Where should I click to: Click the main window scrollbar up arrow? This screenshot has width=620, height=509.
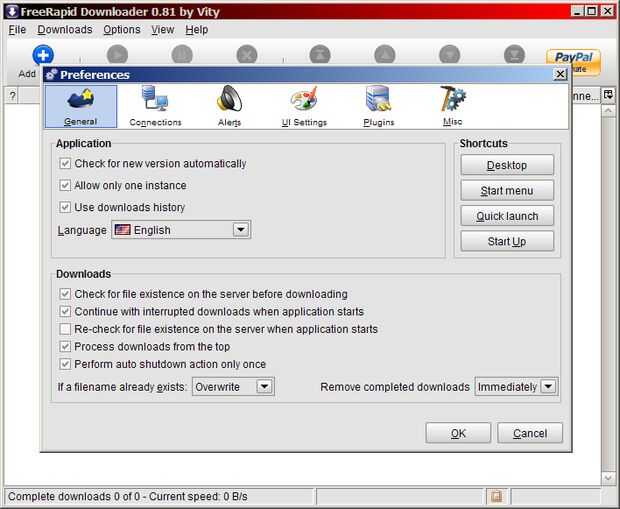[x=608, y=111]
